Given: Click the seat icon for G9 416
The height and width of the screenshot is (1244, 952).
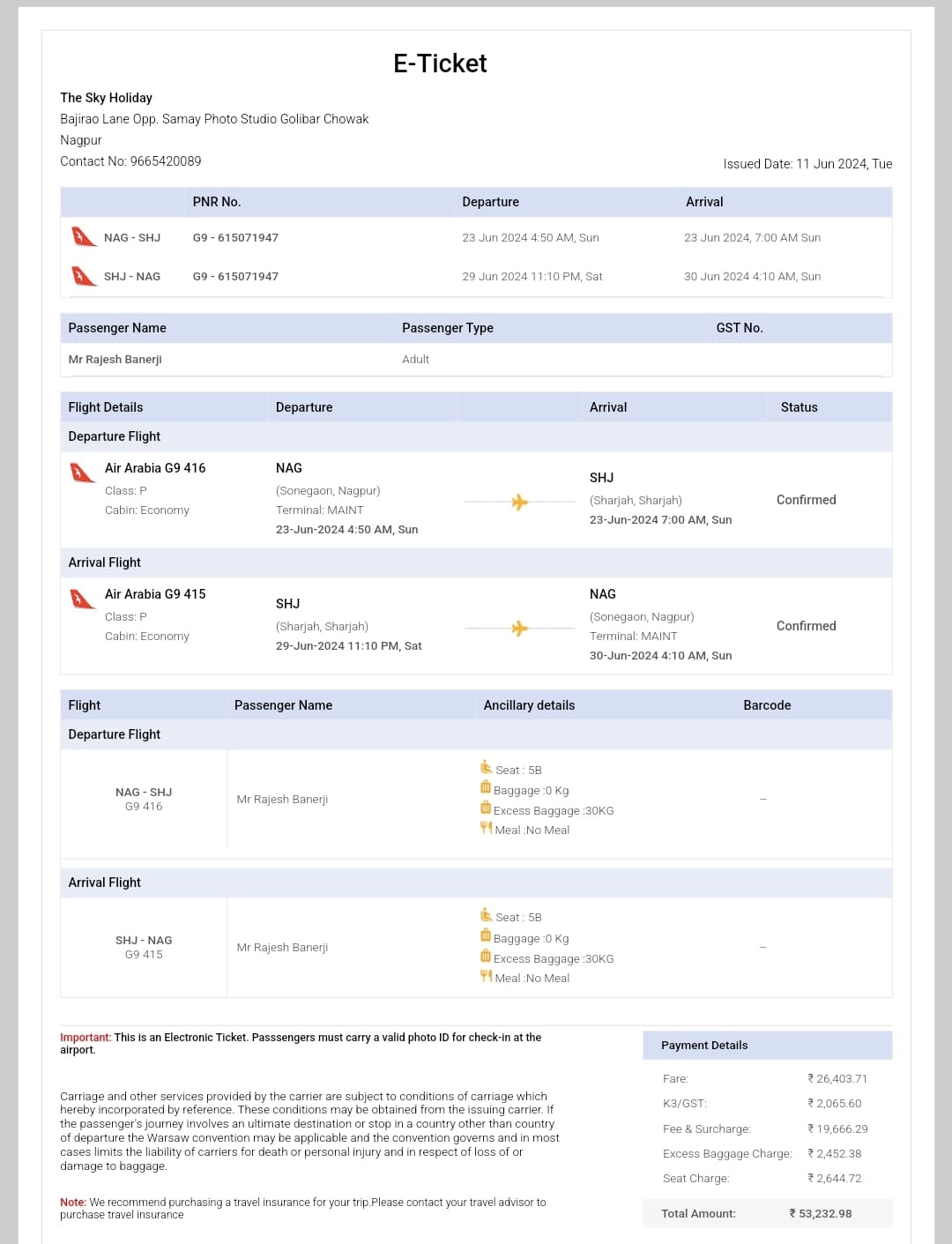Looking at the screenshot, I should 486,767.
